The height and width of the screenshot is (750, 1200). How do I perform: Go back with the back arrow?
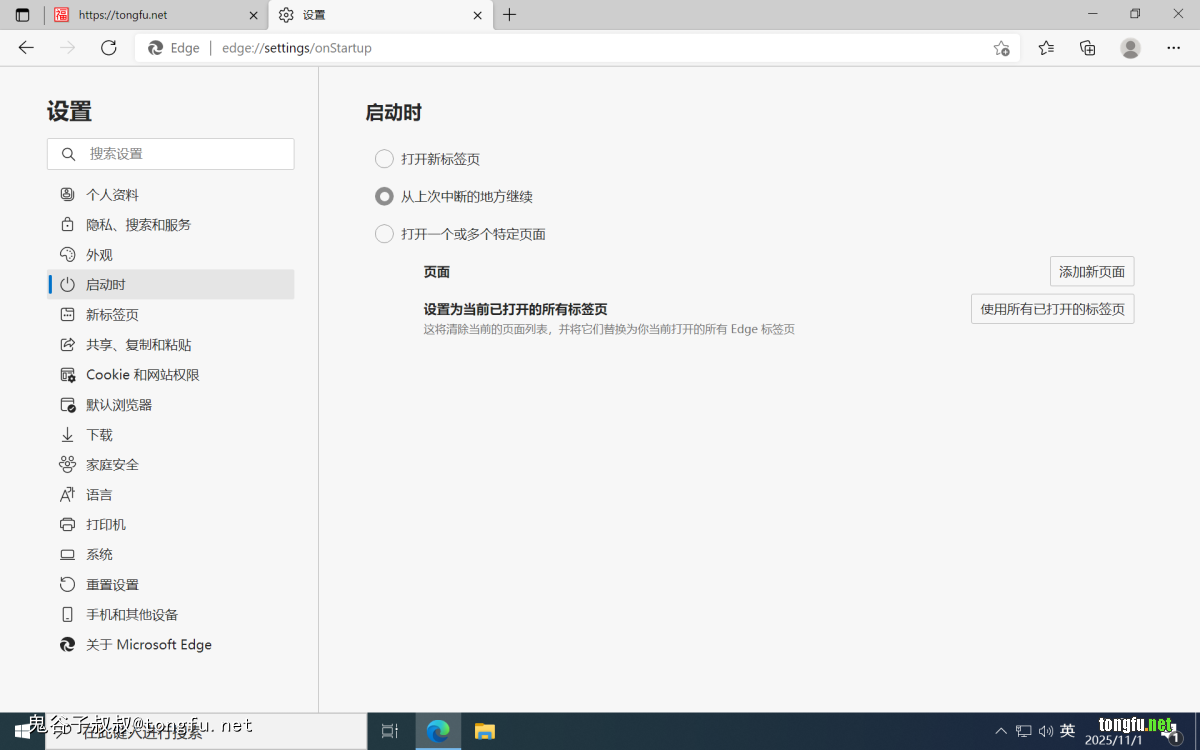[x=27, y=48]
